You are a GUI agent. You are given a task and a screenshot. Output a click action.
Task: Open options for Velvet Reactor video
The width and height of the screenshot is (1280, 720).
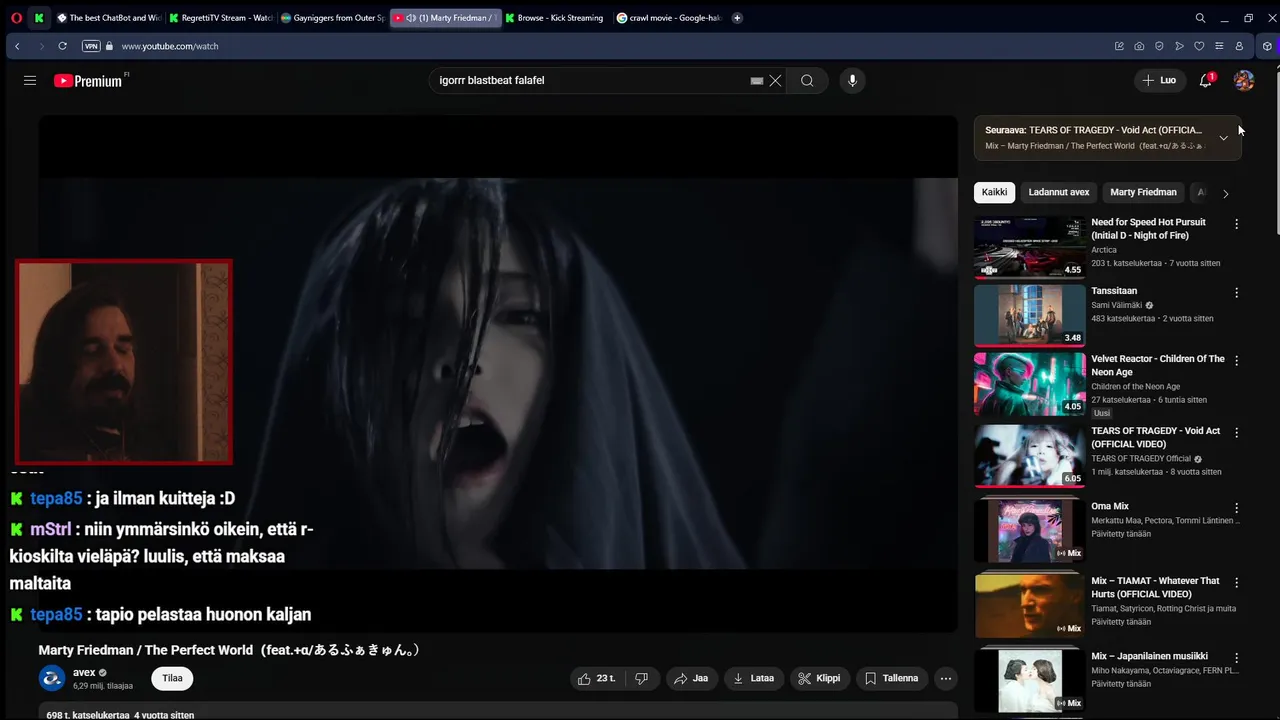pos(1236,360)
